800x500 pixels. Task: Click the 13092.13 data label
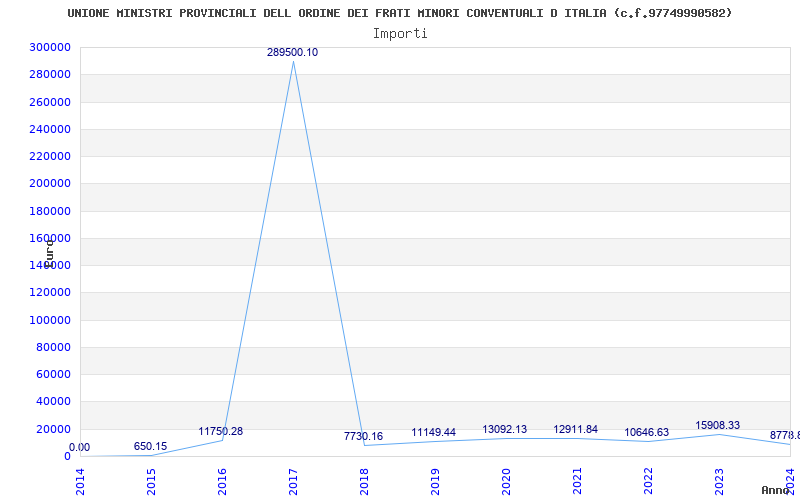click(505, 430)
